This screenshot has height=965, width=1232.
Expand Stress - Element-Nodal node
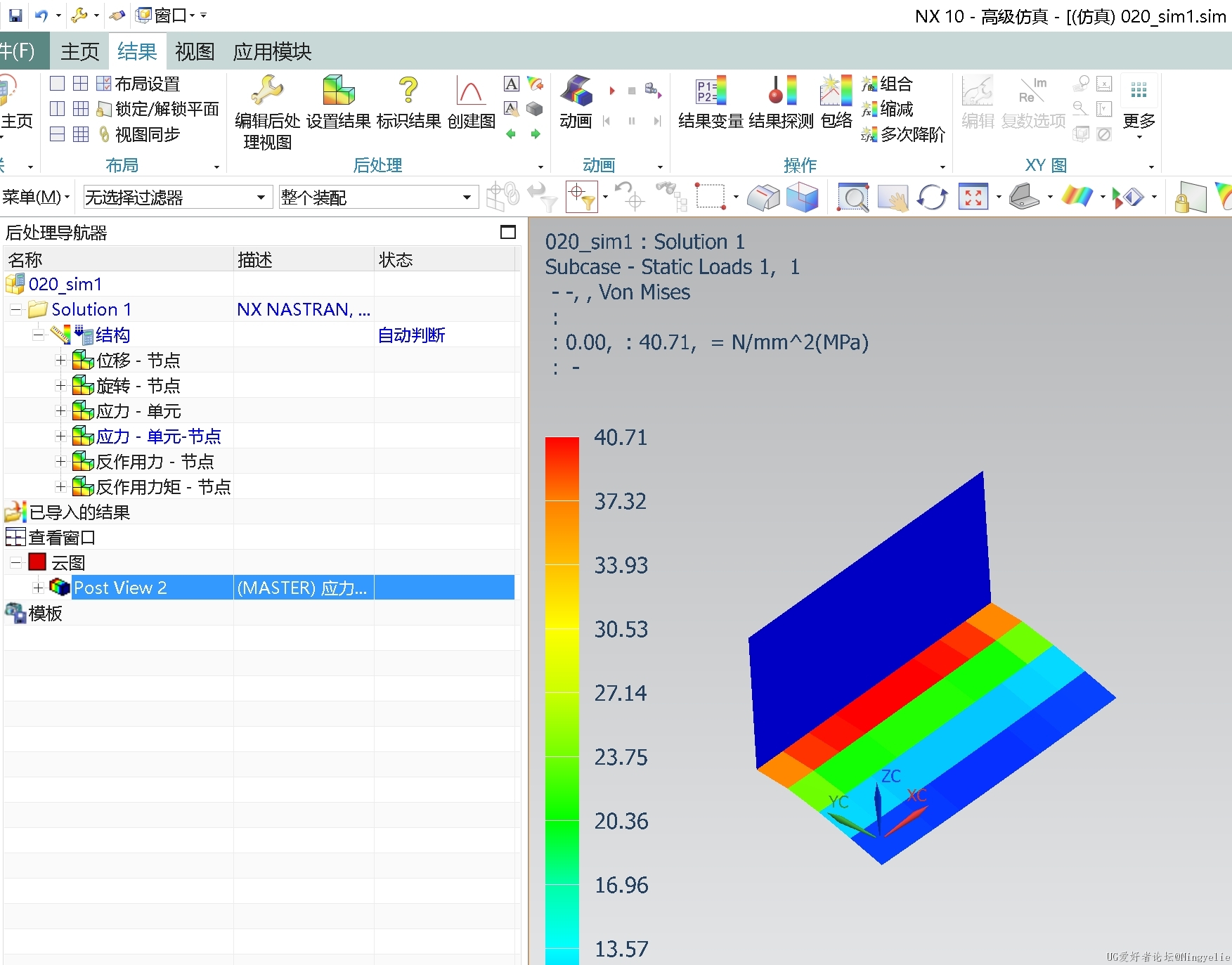[60, 436]
